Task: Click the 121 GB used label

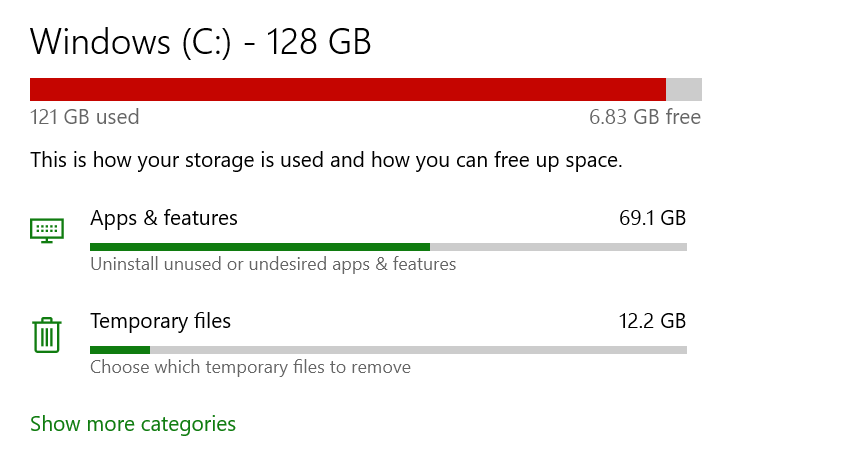Action: click(x=85, y=117)
